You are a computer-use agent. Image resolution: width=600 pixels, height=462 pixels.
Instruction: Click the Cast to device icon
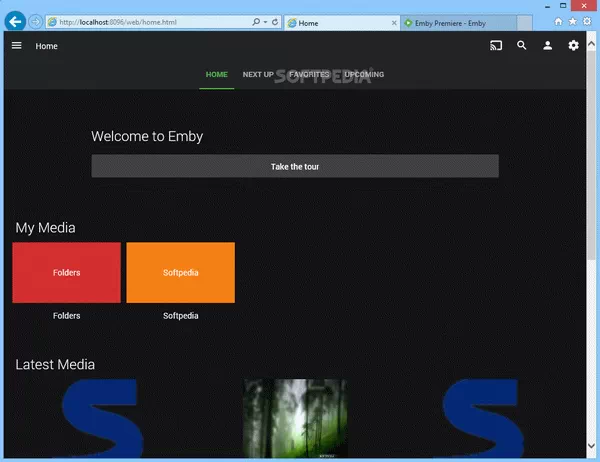(x=496, y=46)
